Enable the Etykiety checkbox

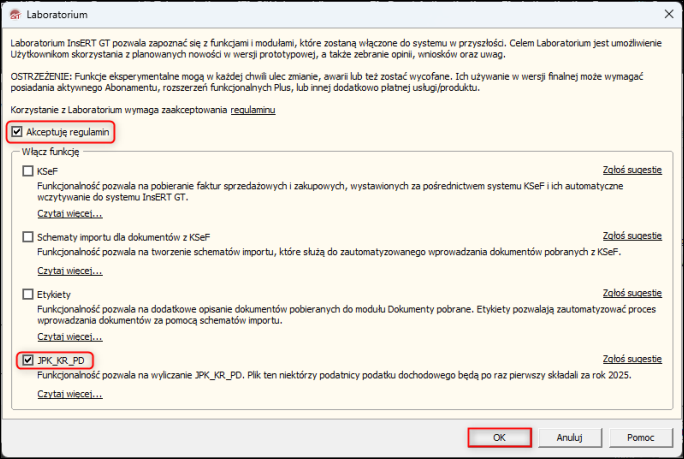28,294
